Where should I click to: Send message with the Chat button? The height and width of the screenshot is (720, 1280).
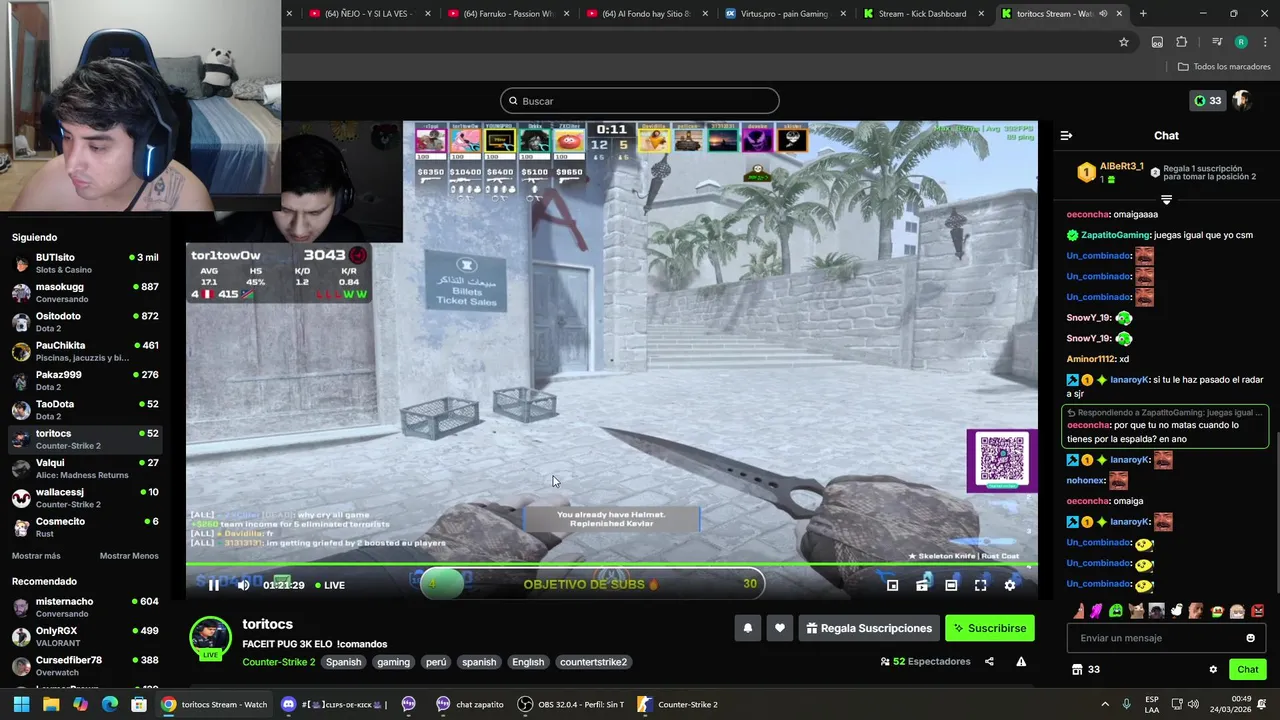[1248, 669]
